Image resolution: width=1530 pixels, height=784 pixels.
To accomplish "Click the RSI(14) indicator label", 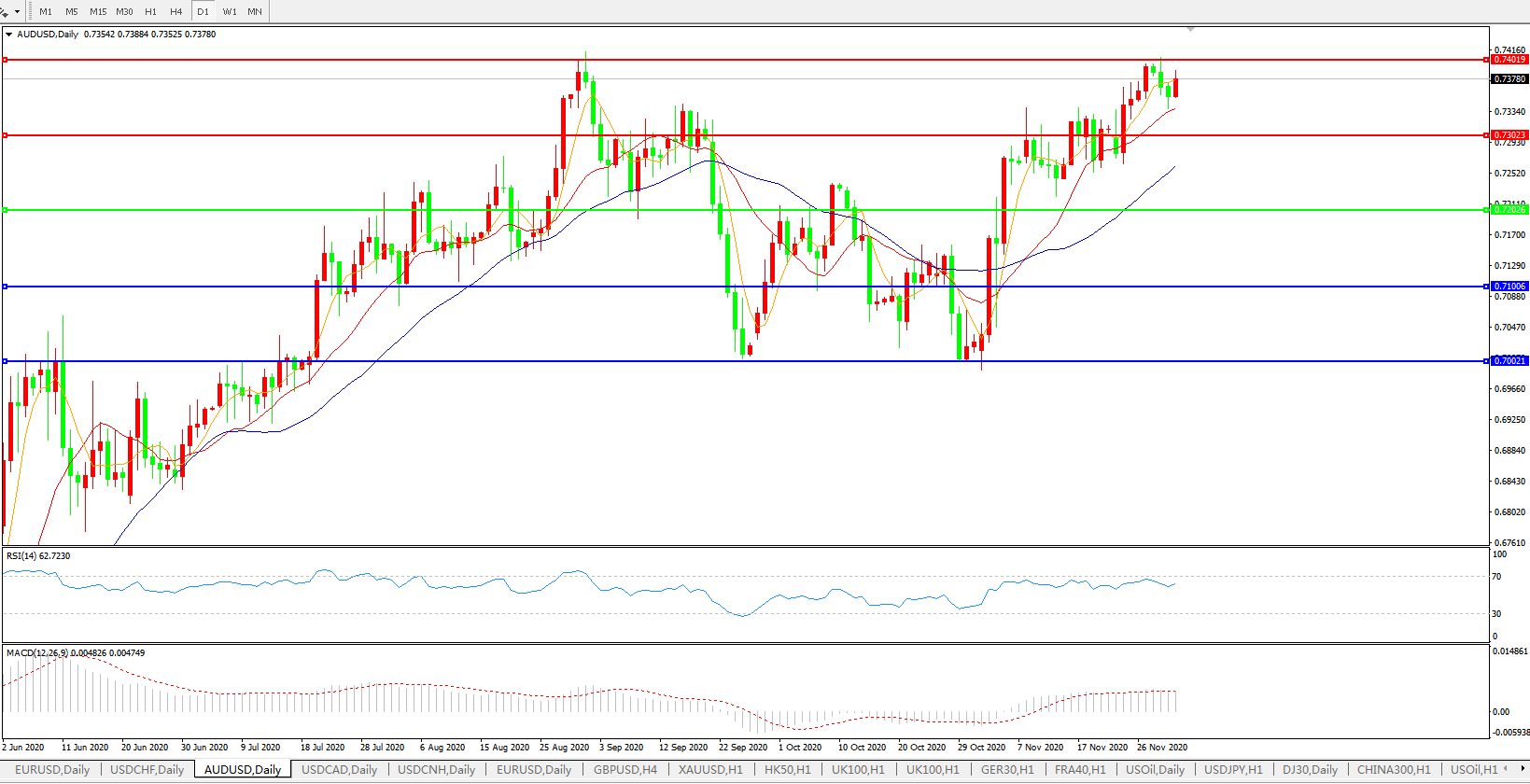I will [37, 556].
